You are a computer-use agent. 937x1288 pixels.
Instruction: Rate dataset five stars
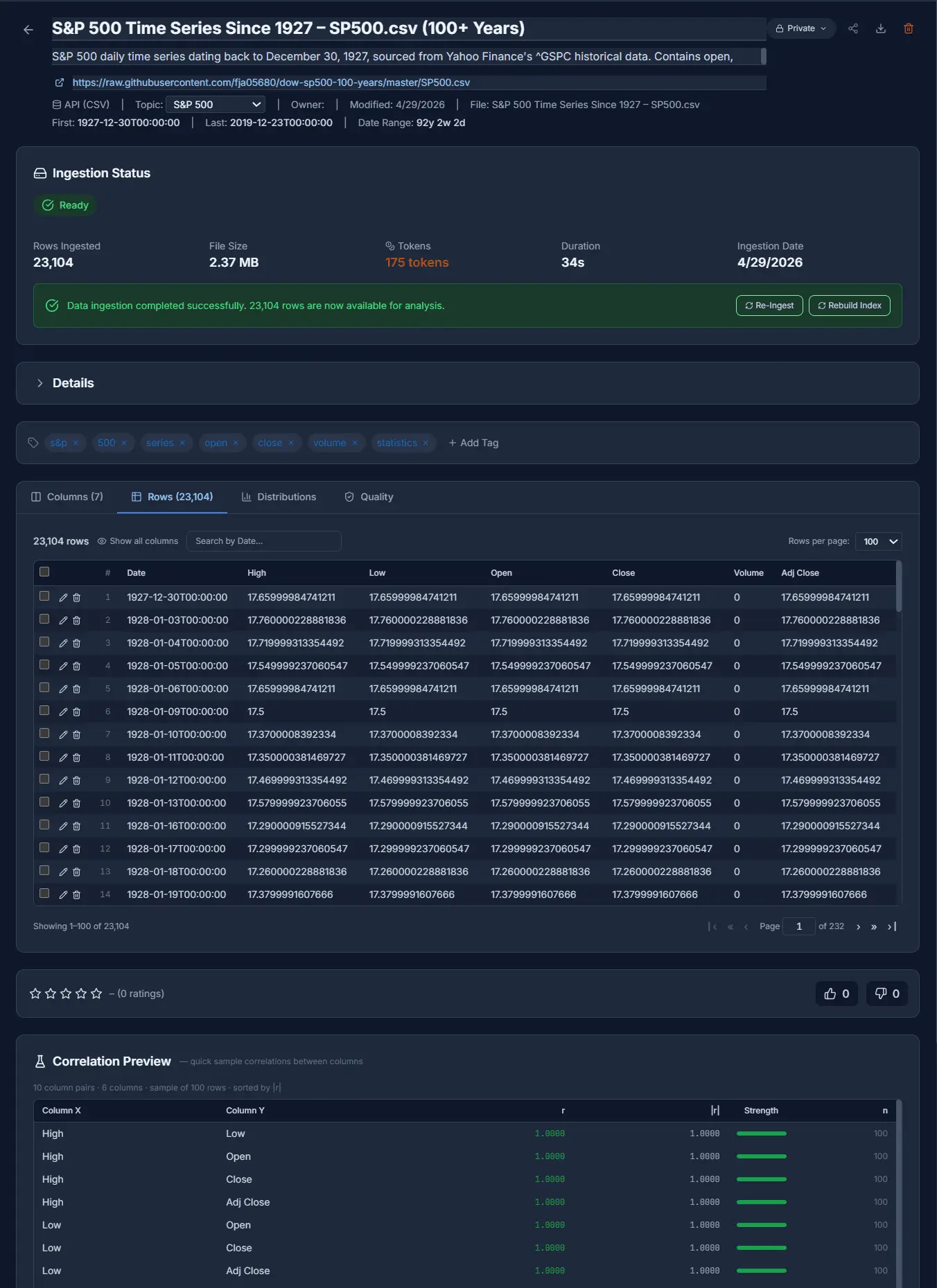click(96, 994)
